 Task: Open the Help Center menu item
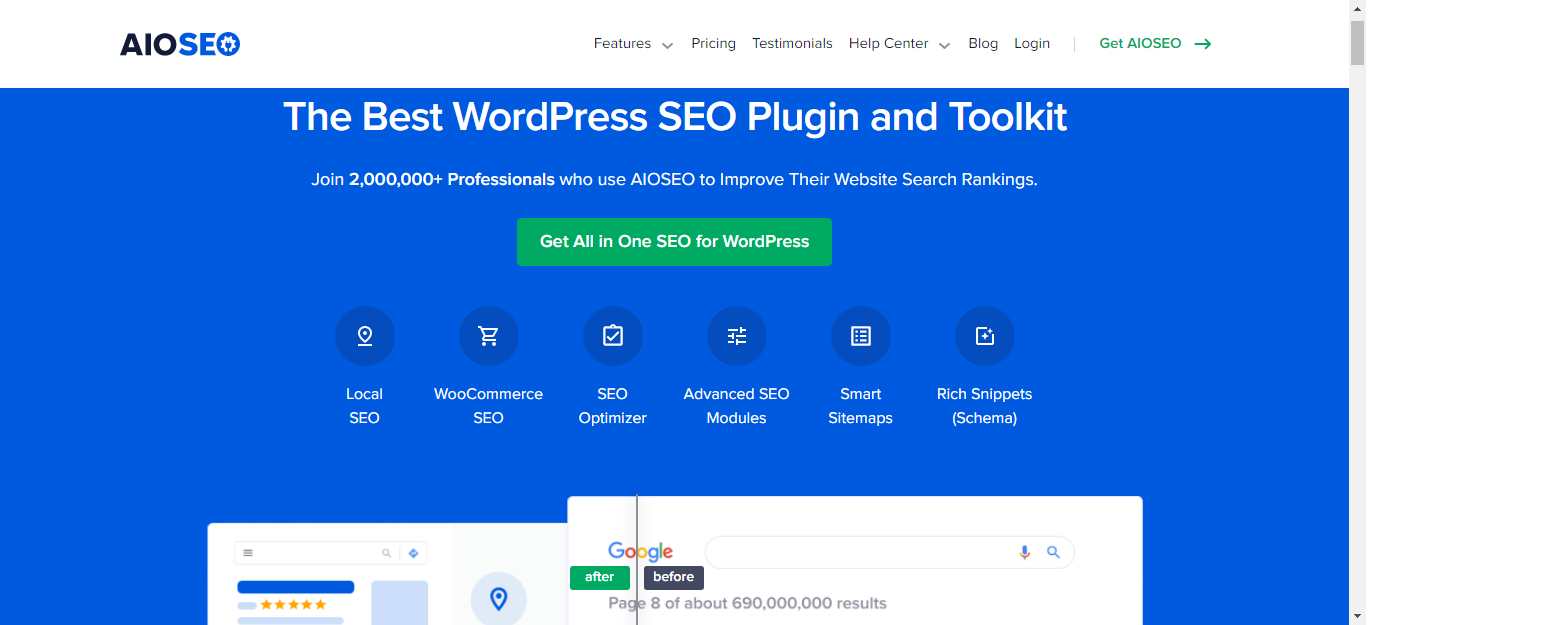888,44
